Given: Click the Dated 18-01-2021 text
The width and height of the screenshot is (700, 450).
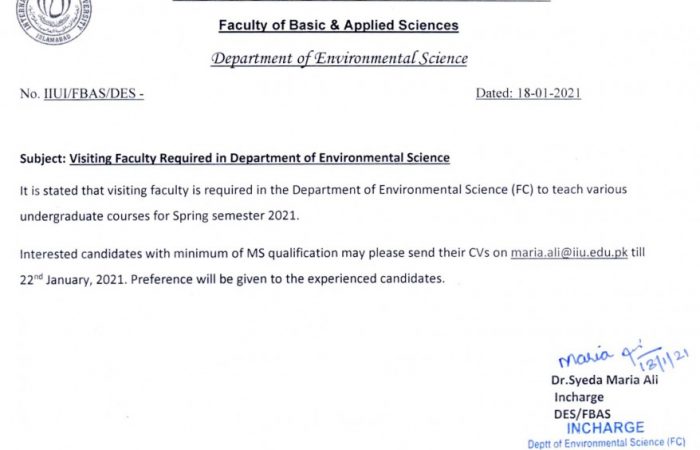Looking at the screenshot, I should click(x=528, y=93).
